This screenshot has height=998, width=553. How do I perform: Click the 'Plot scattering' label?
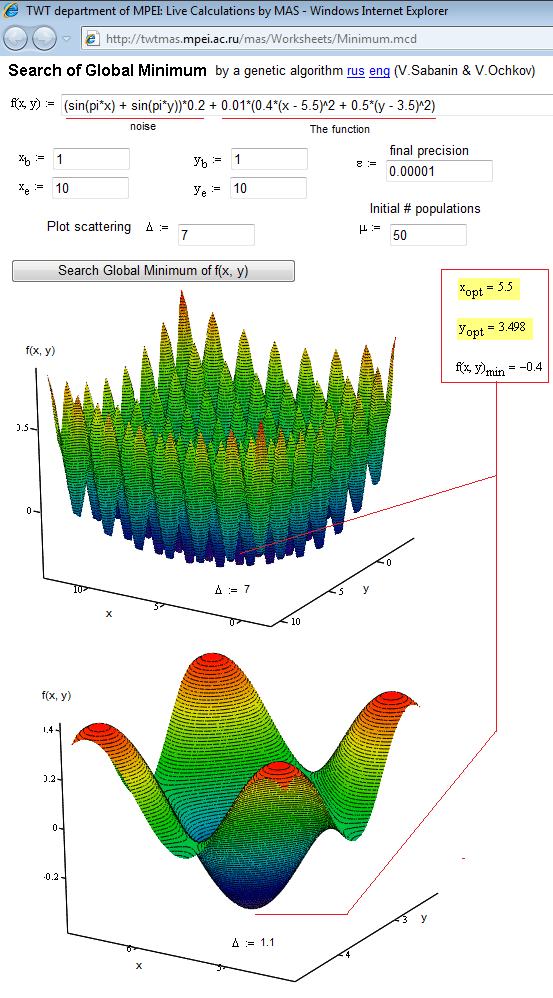tap(89, 227)
